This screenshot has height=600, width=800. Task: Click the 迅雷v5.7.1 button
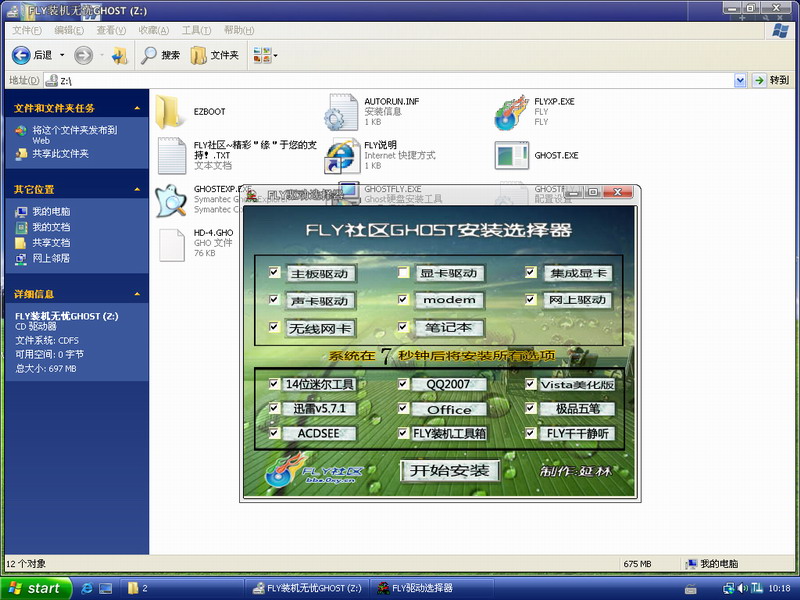click(319, 409)
